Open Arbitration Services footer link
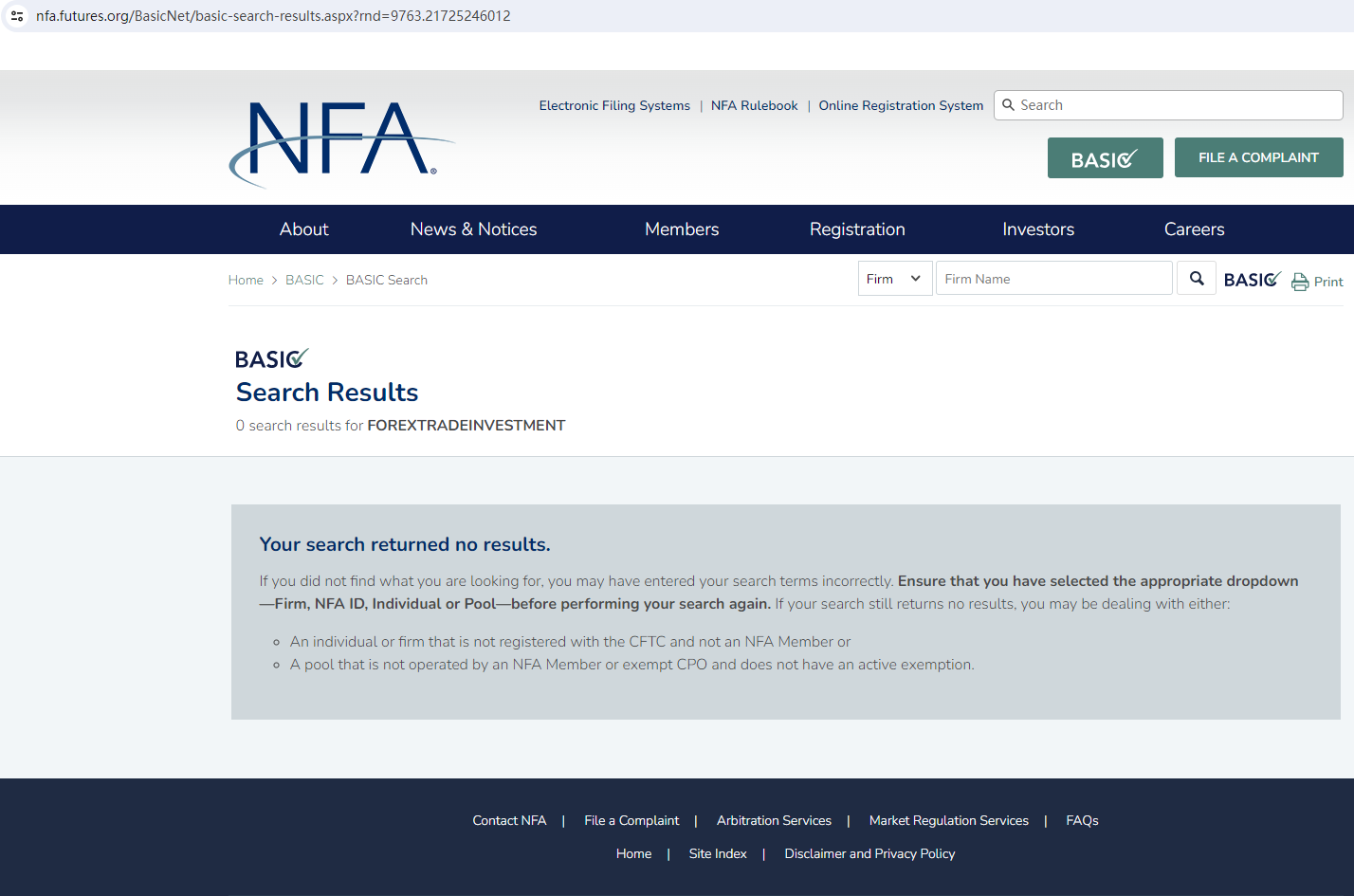Image resolution: width=1354 pixels, height=896 pixels. coord(774,820)
